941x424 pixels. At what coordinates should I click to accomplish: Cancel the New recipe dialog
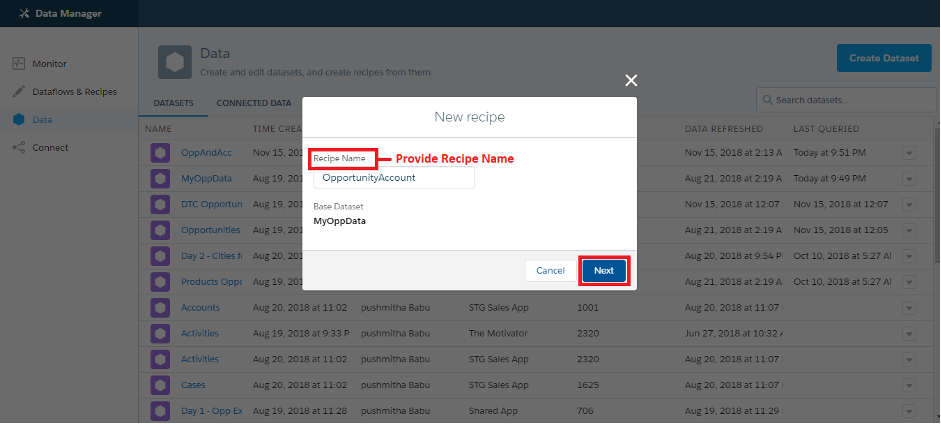tap(550, 270)
